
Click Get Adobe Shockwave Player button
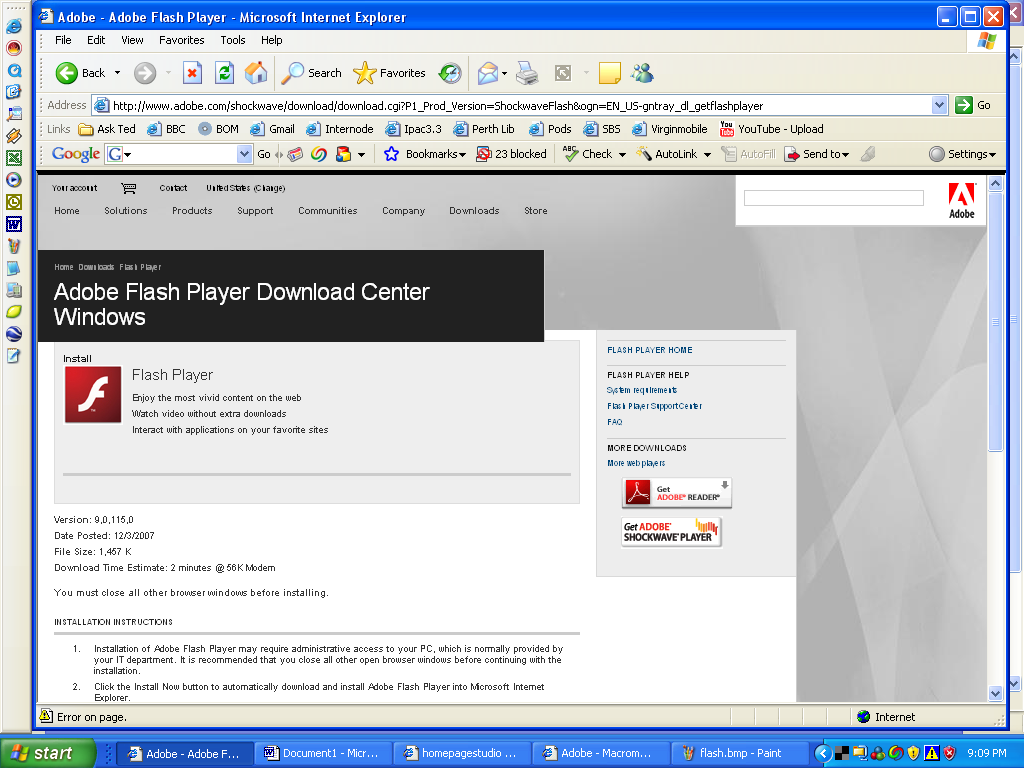[x=671, y=531]
